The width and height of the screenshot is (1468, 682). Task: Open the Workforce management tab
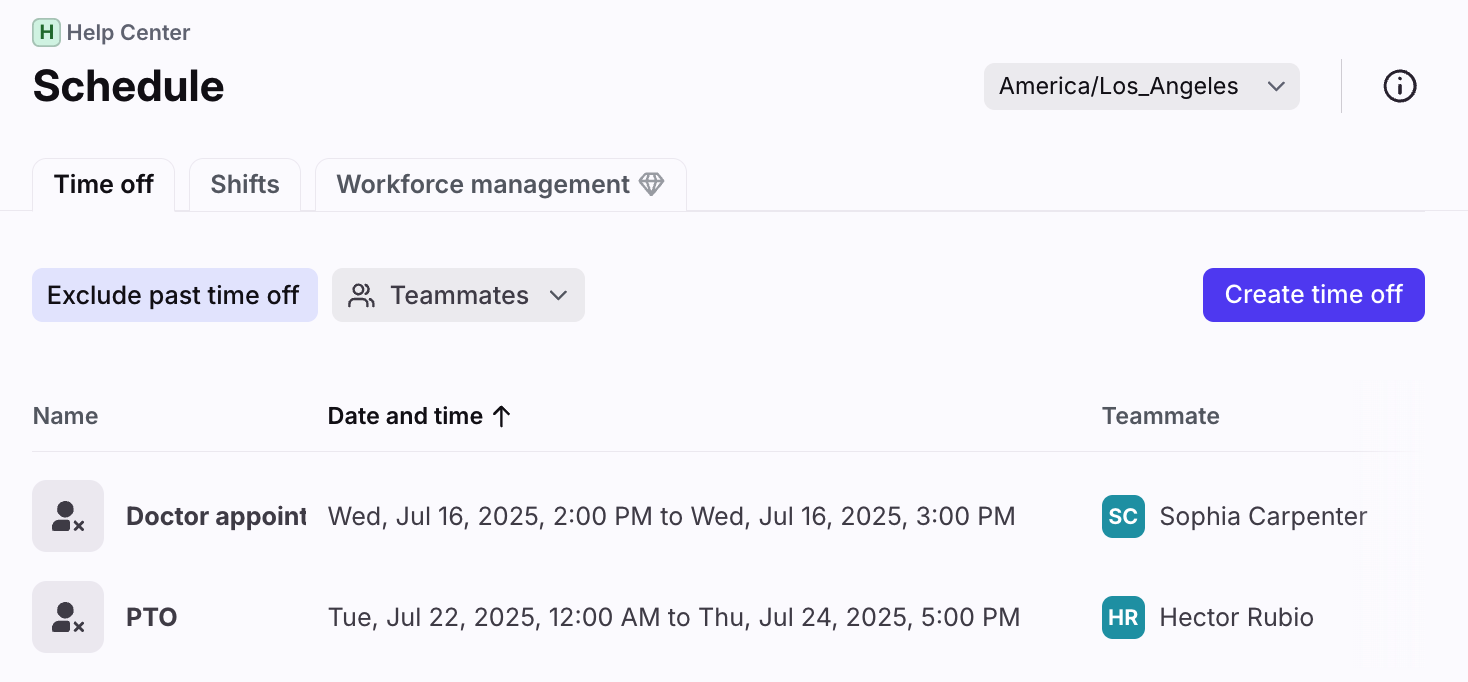click(x=500, y=184)
